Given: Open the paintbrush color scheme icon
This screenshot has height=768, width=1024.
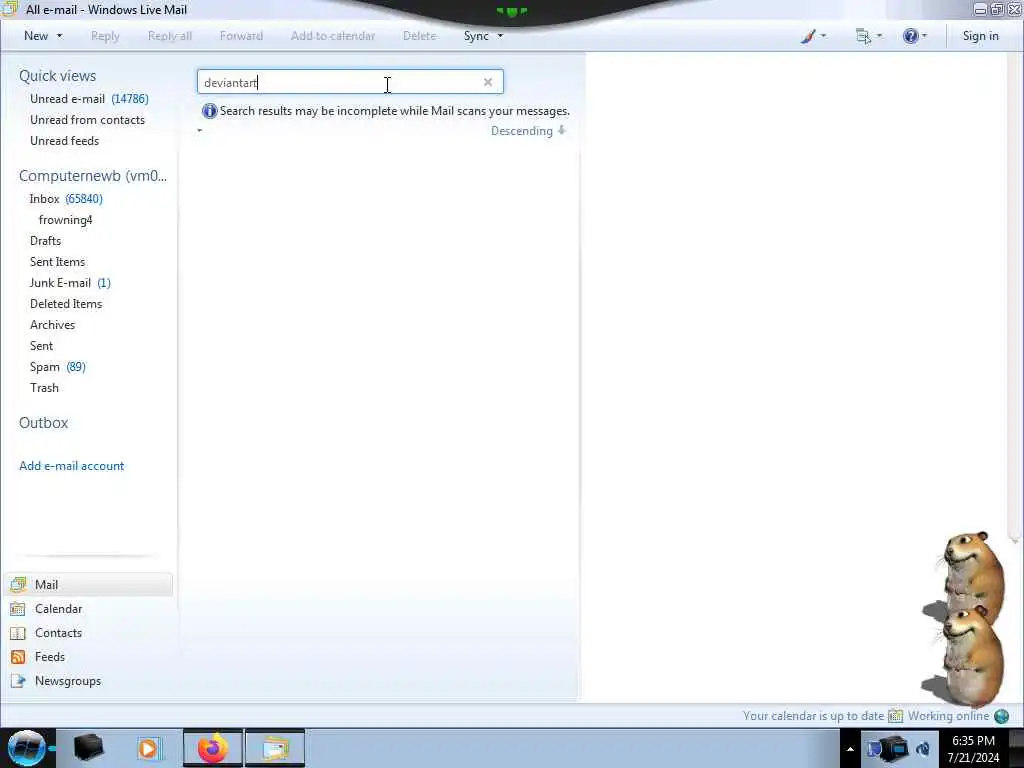Looking at the screenshot, I should click(808, 36).
